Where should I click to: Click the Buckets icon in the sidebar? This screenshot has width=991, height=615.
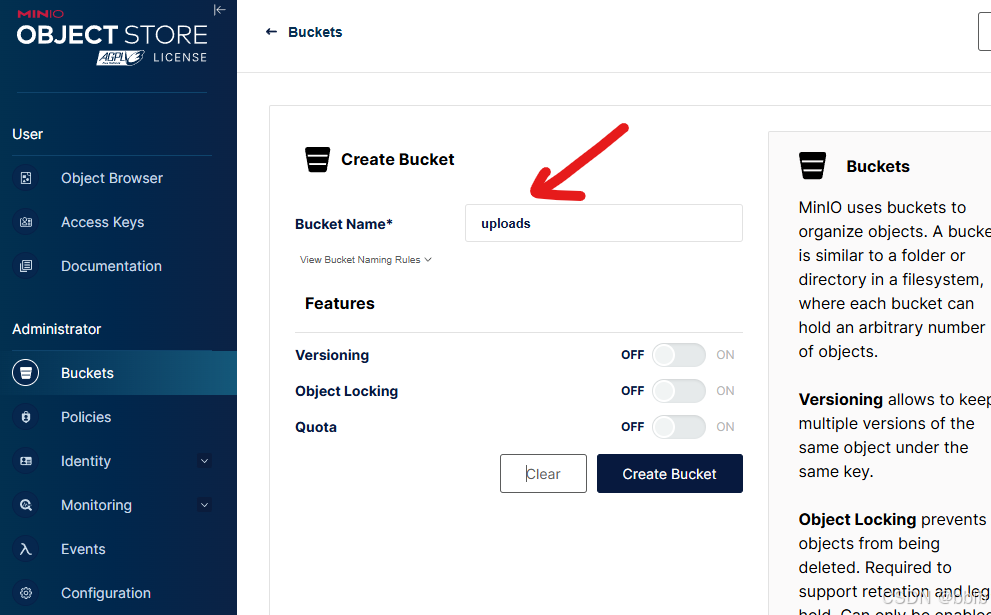pos(26,373)
